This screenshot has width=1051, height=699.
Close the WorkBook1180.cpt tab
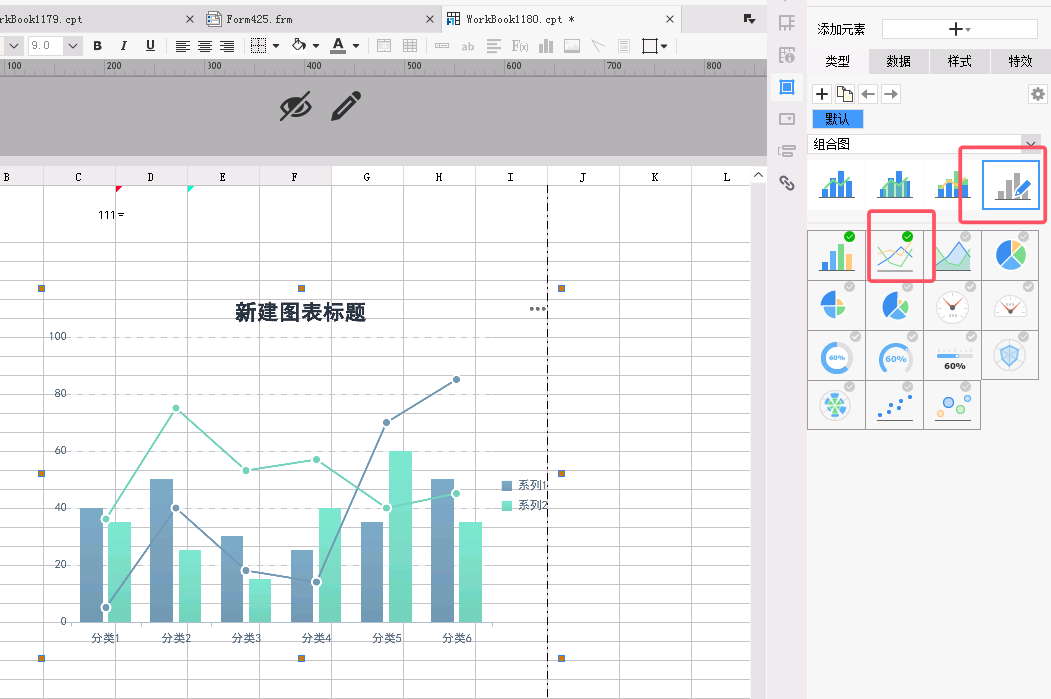670,19
